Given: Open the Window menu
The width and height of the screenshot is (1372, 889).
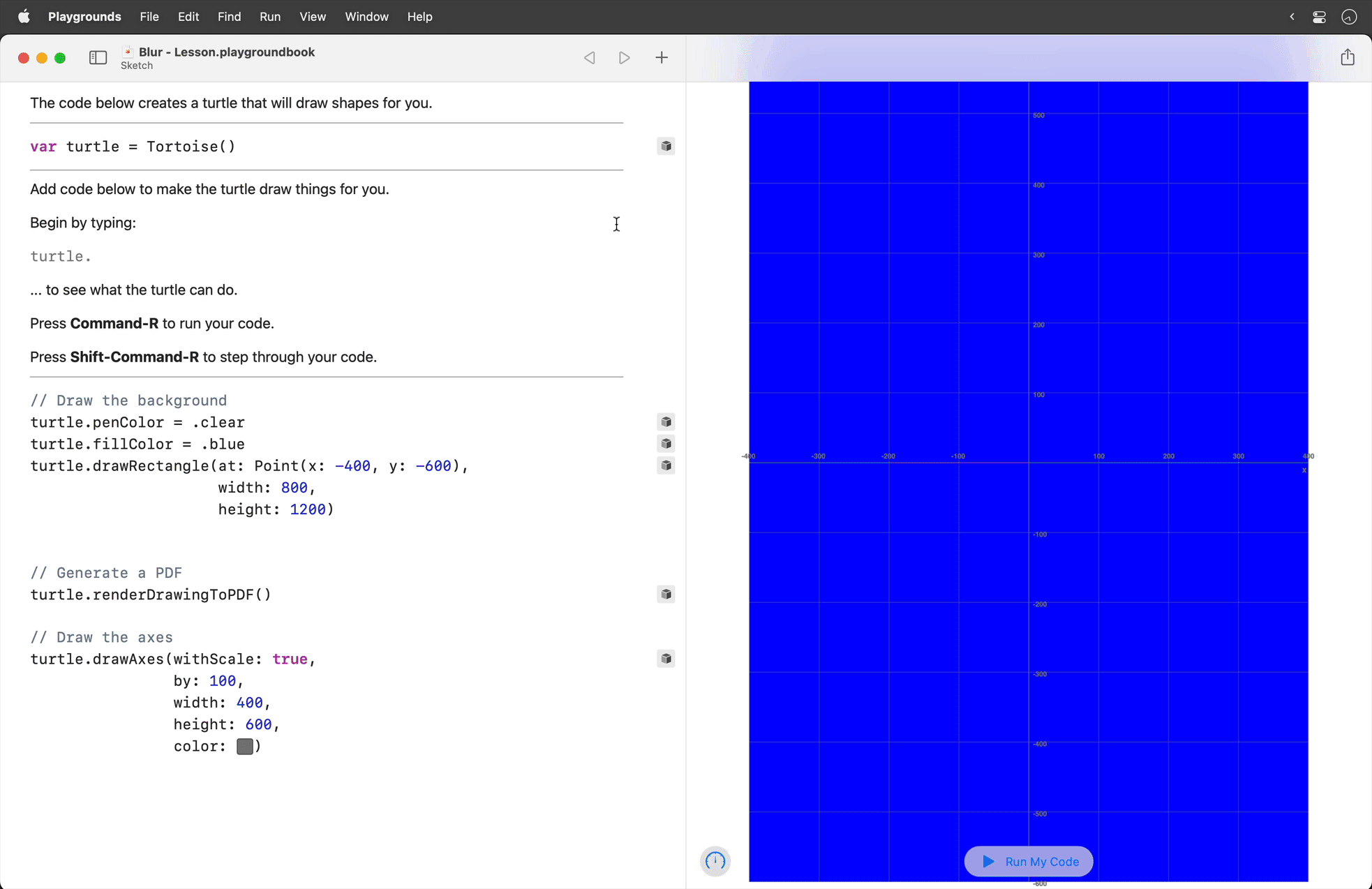Looking at the screenshot, I should (366, 16).
